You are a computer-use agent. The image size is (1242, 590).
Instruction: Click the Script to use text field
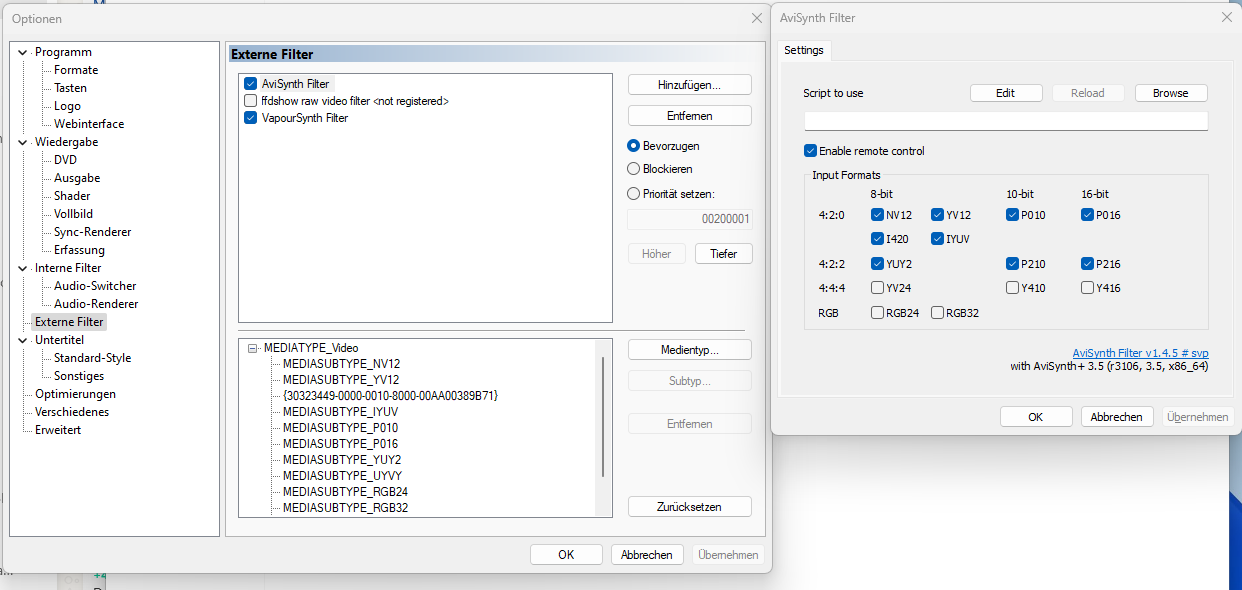click(1005, 121)
